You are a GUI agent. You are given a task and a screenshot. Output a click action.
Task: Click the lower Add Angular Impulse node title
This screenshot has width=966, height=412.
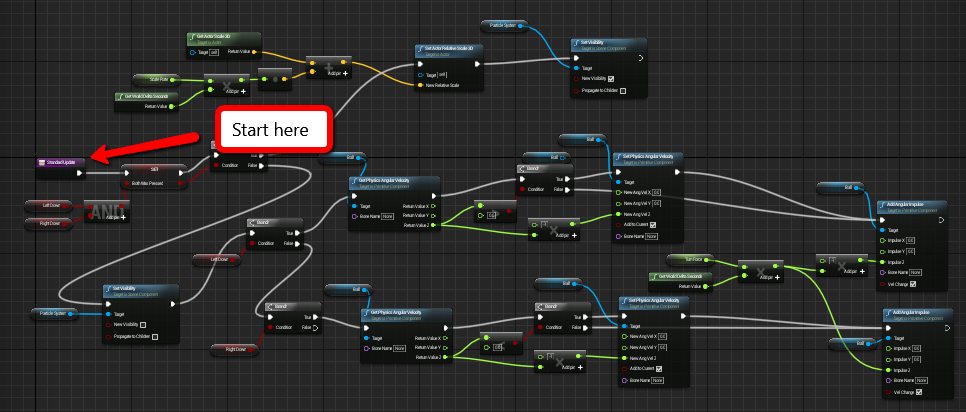point(912,313)
